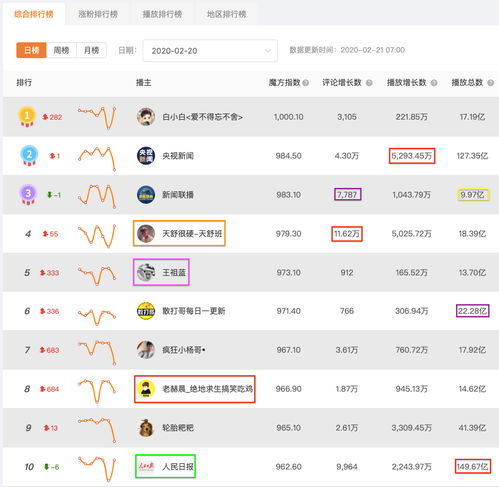Click the date dropdown chevron arrow
The width and height of the screenshot is (499, 487).
267,51
